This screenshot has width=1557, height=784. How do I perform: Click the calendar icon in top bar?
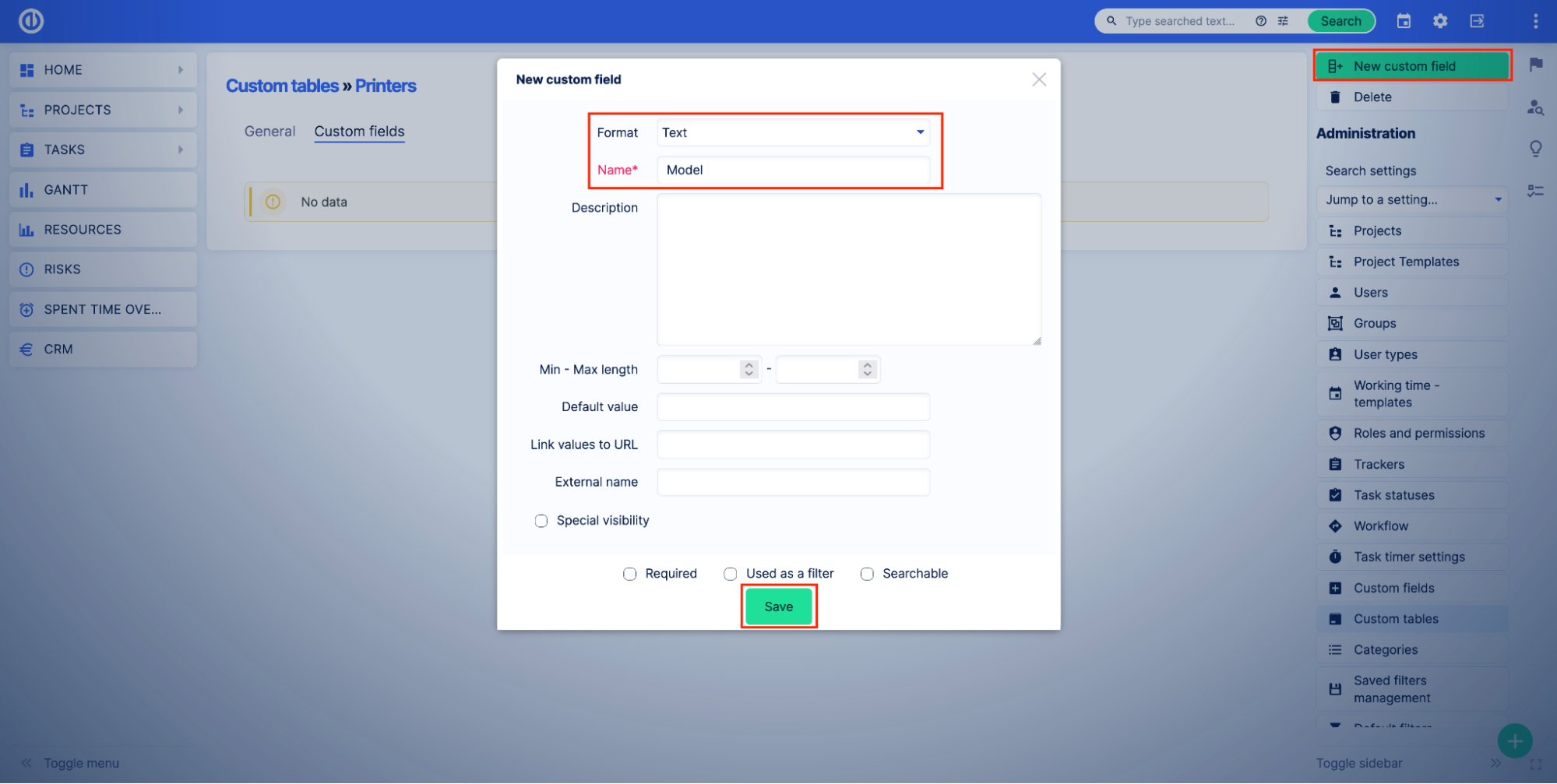1404,21
